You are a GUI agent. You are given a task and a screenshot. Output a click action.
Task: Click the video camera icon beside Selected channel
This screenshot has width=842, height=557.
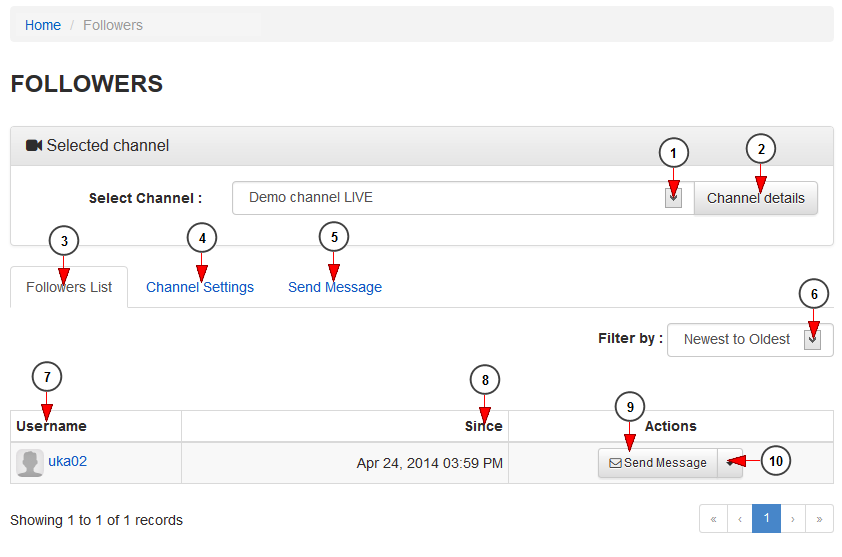(x=34, y=146)
